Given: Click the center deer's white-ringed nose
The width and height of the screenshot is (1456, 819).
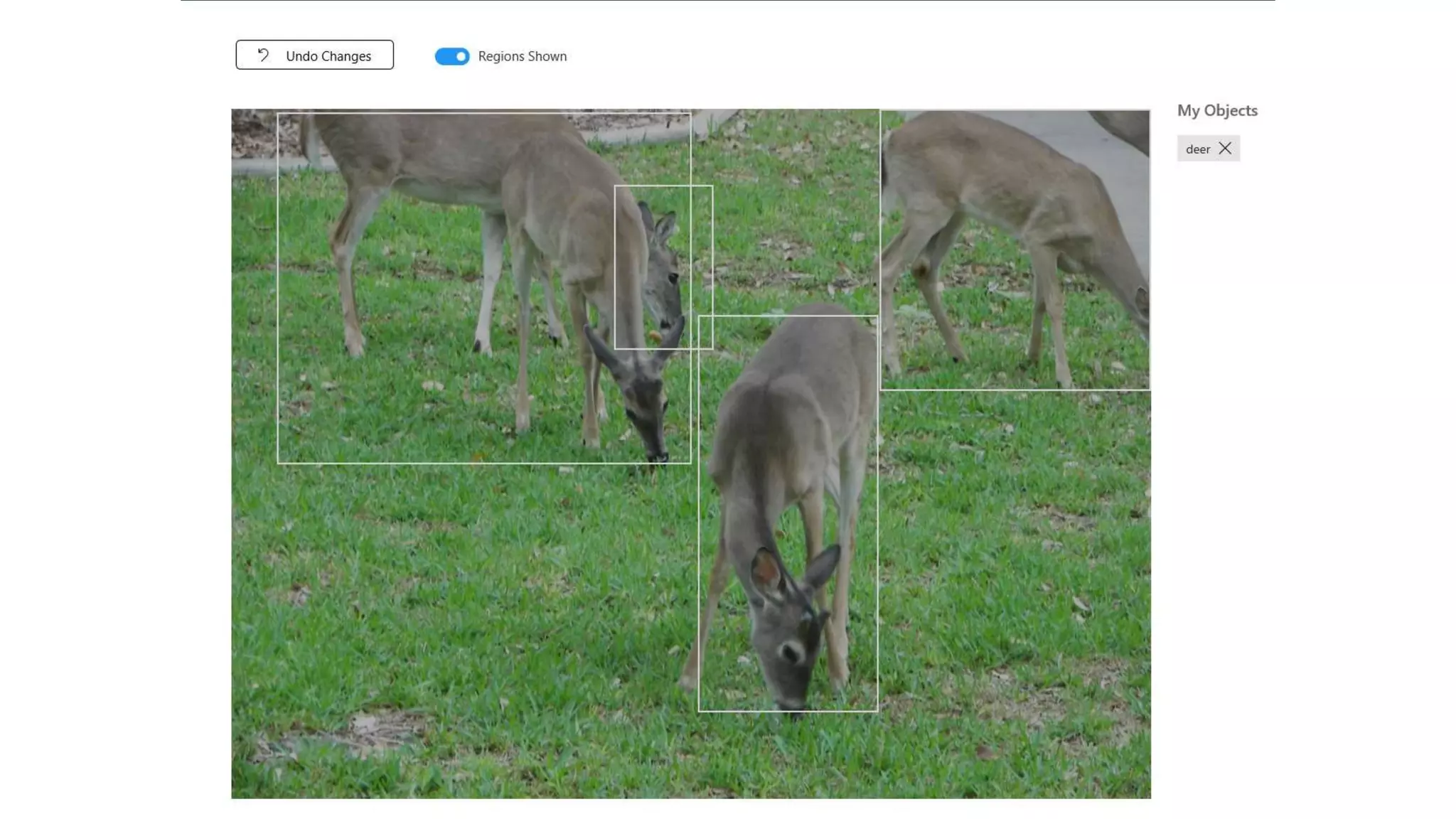Looking at the screenshot, I should click(790, 652).
